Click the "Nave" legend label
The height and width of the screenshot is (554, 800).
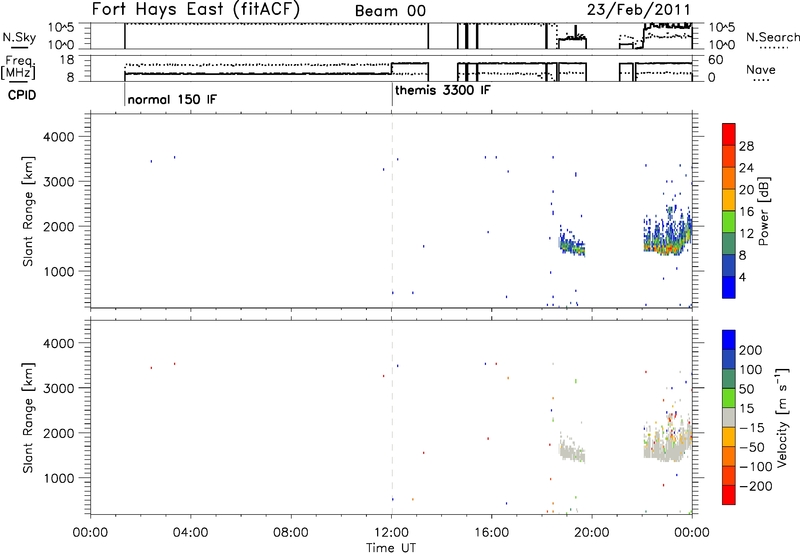coord(761,70)
